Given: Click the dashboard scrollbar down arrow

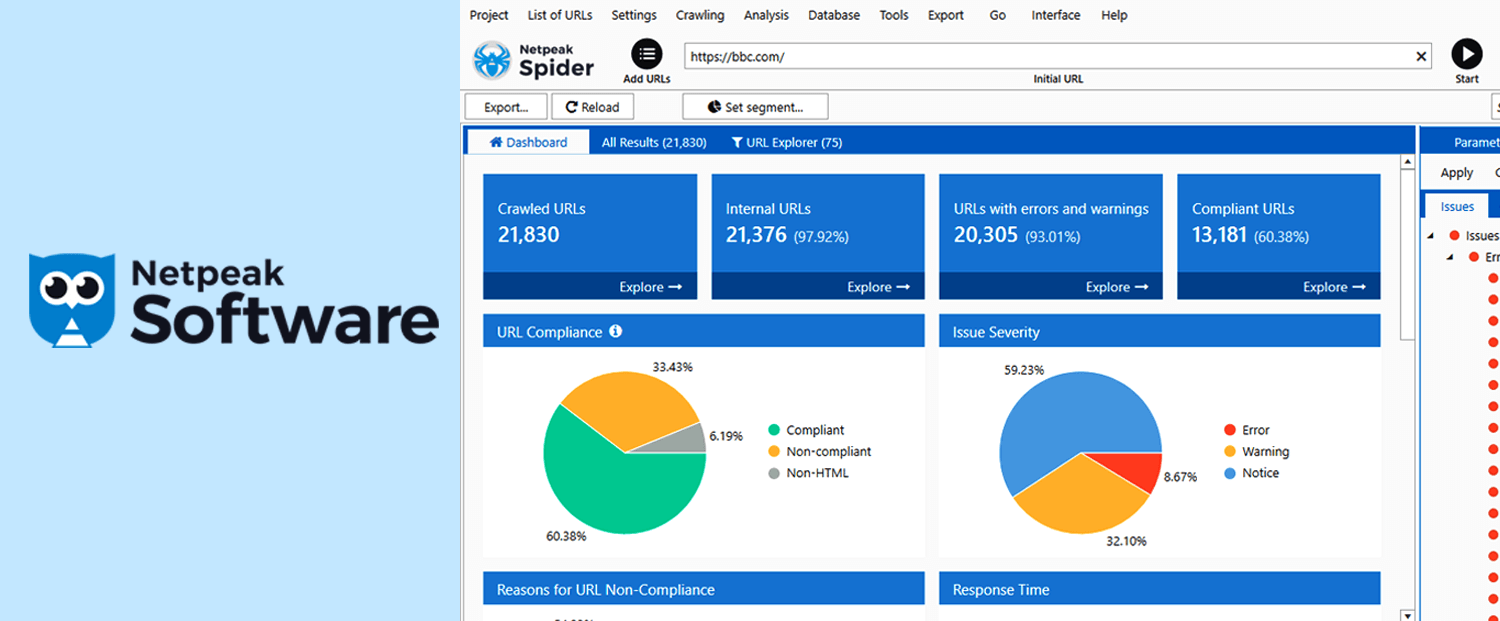Looking at the screenshot, I should [x=1408, y=614].
